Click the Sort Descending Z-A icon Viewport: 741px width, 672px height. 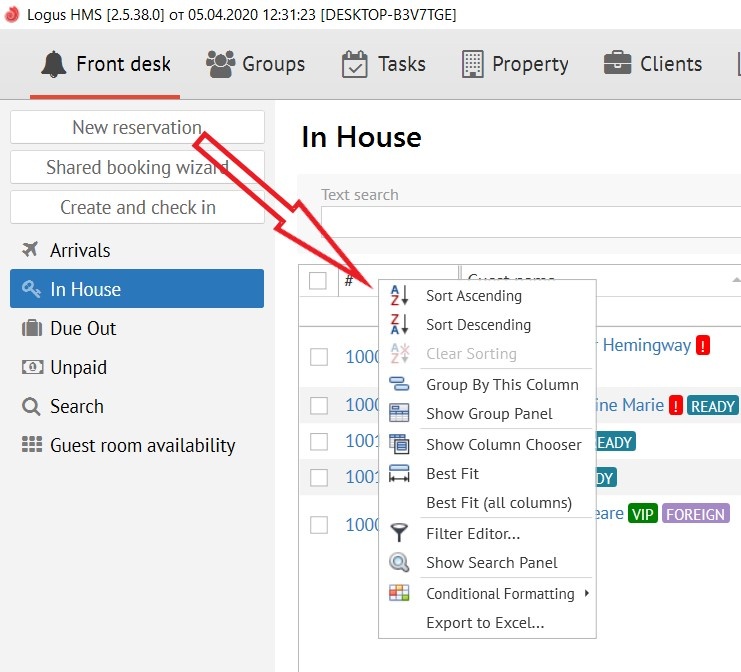coord(399,324)
